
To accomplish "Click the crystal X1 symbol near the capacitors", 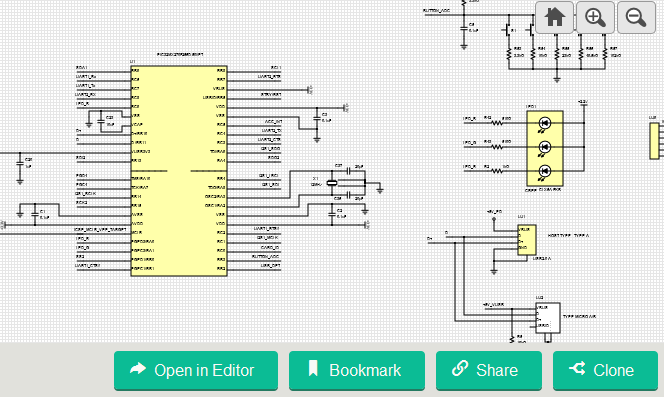I will tap(332, 183).
